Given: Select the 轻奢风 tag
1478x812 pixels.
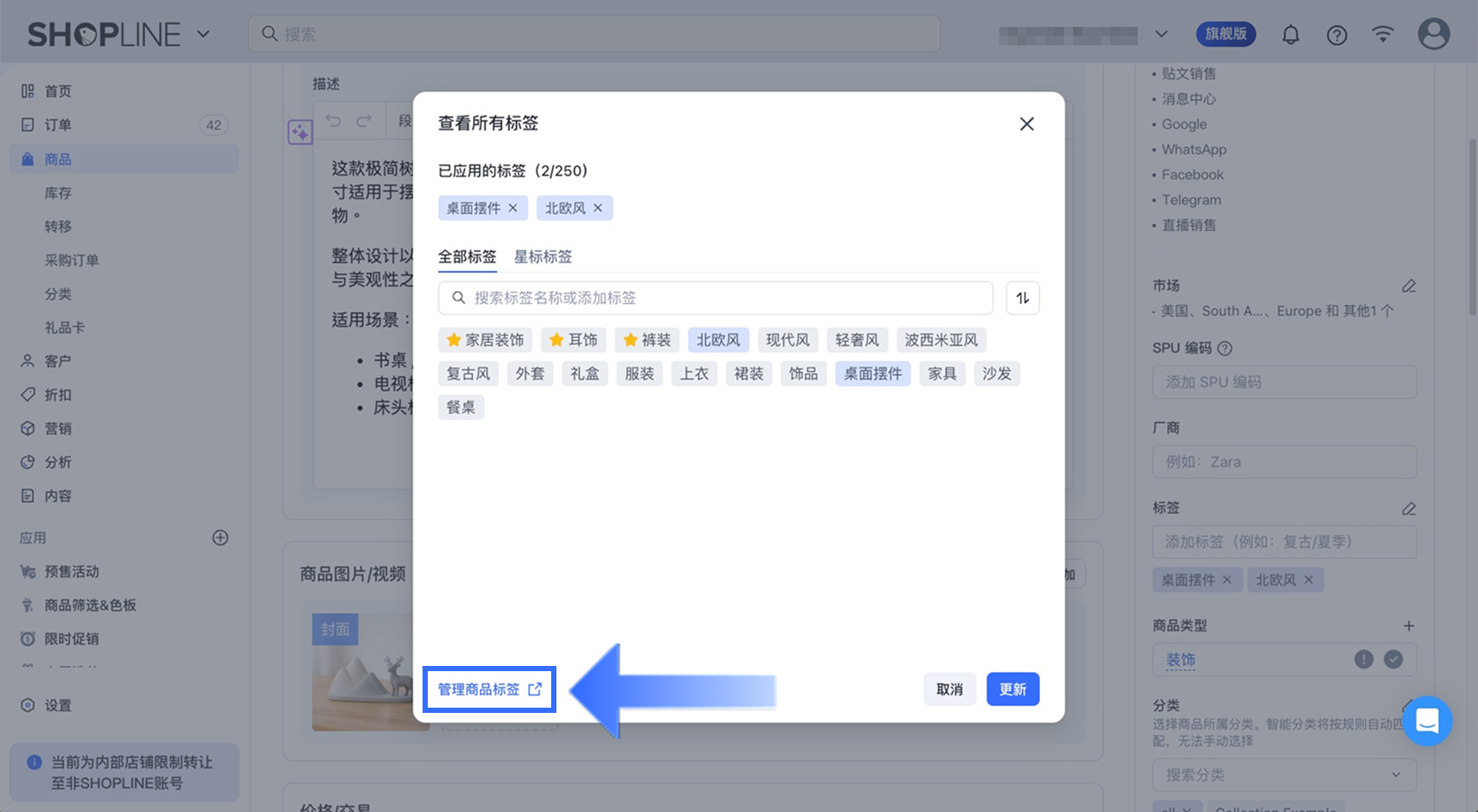Looking at the screenshot, I should (857, 340).
